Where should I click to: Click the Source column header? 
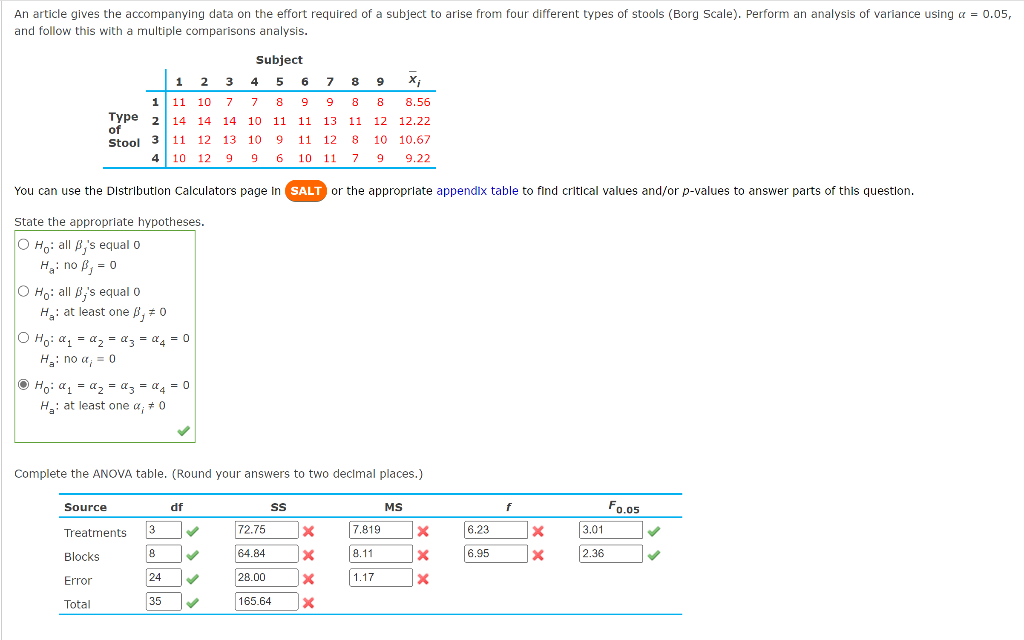tap(86, 507)
